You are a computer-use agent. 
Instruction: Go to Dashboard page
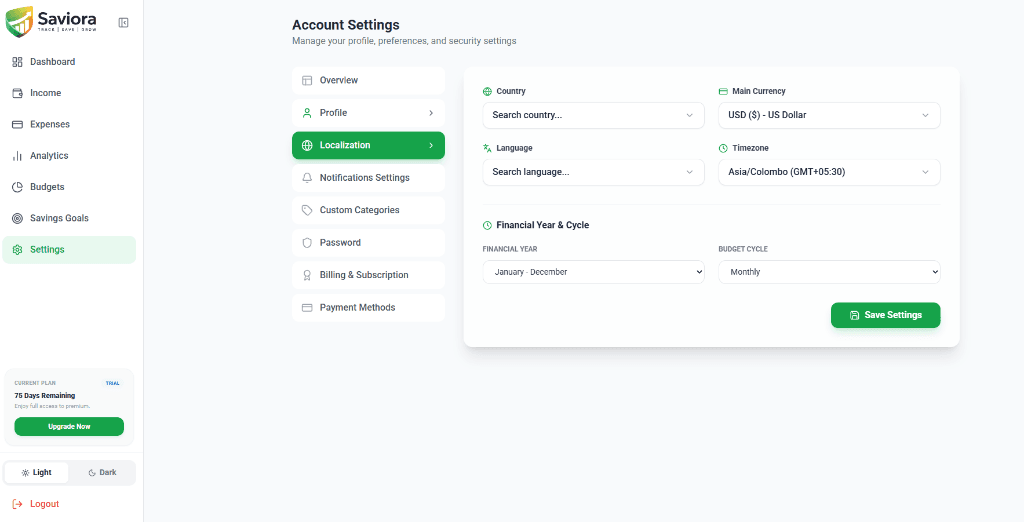click(x=69, y=62)
